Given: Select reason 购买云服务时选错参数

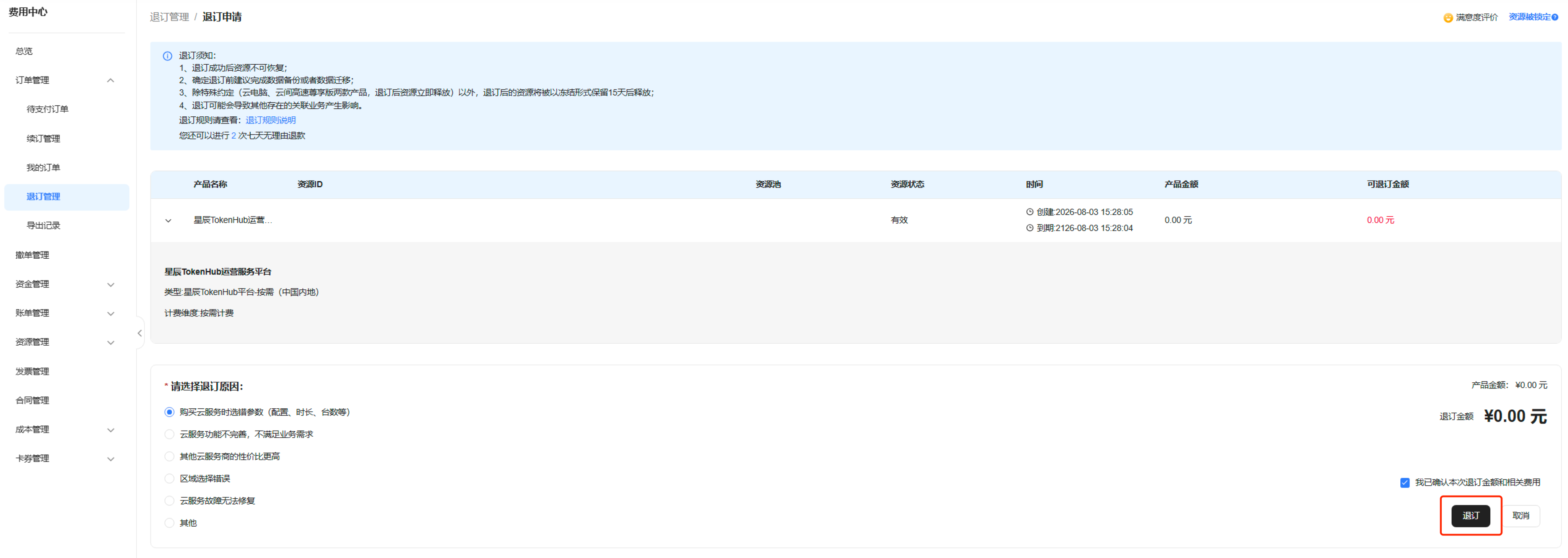Looking at the screenshot, I should [x=169, y=412].
